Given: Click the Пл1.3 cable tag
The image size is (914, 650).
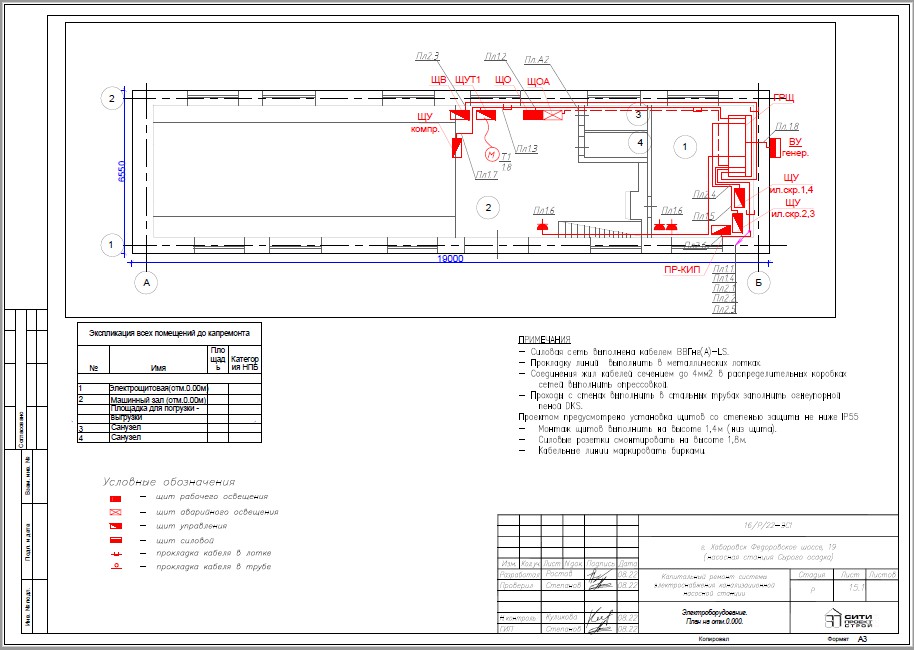Looking at the screenshot, I should (526, 149).
